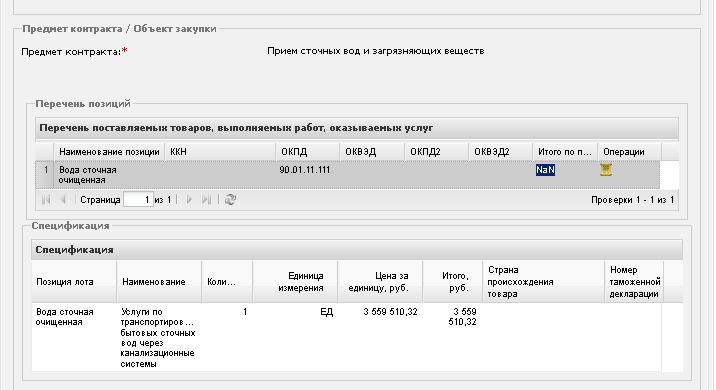Click the Операции column header
716x390 pixels.
click(630, 152)
